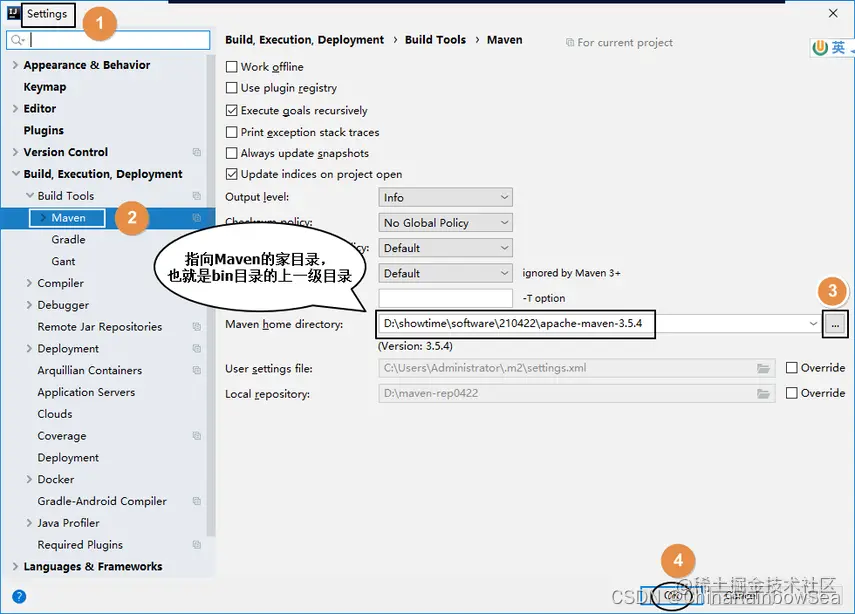The width and height of the screenshot is (855, 614).
Task: Check Override for User settings file
Action: tap(792, 368)
